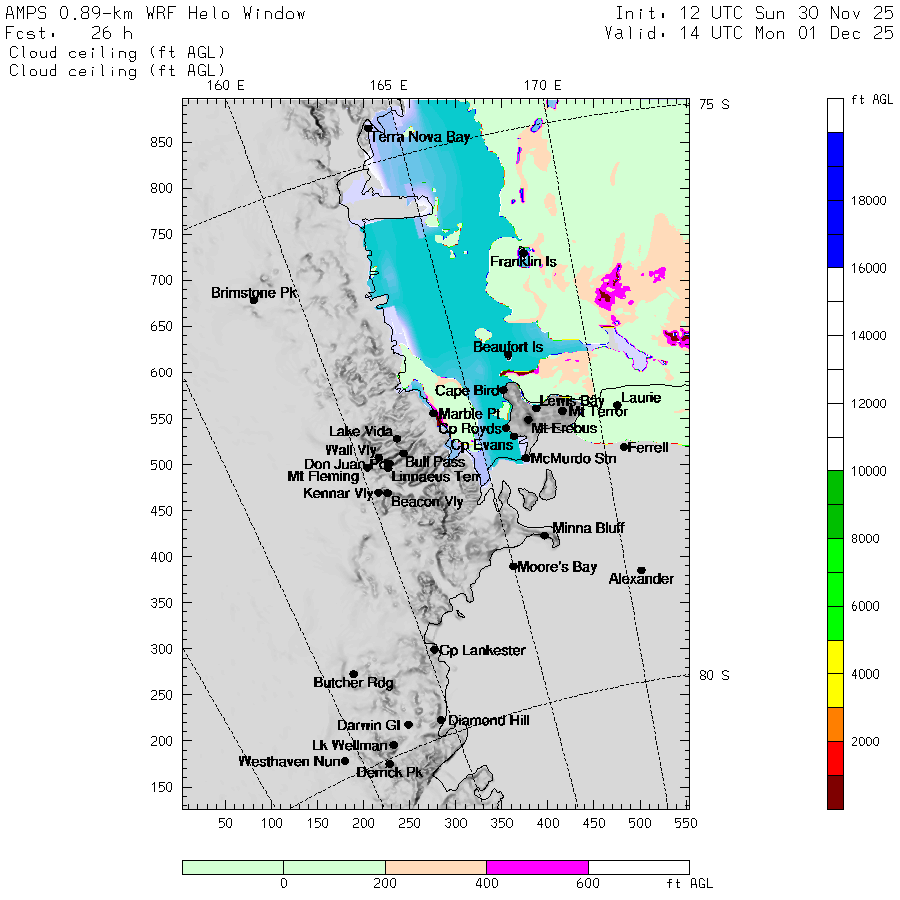900x900 pixels.
Task: Select the Marble Pt label
Action: [x=469, y=414]
